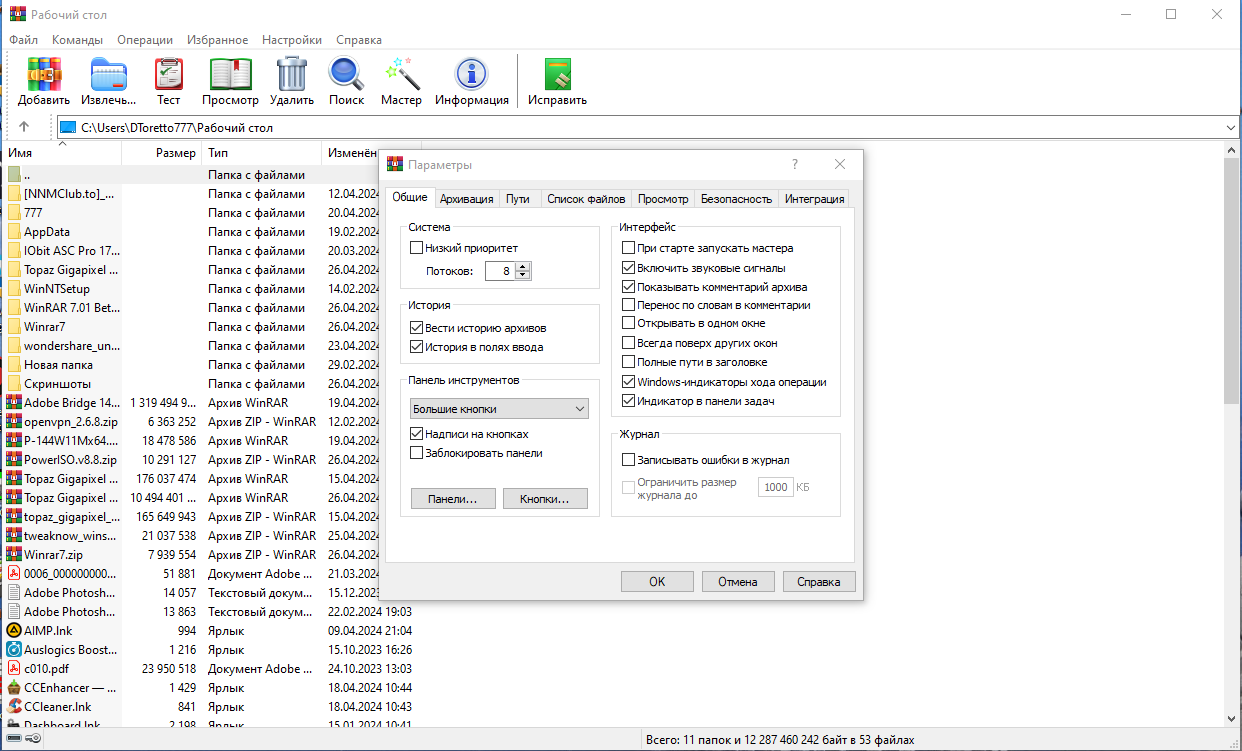Screen dimensions: 1242x751
Task: Sort by the Имя column header
Action: [x=61, y=153]
